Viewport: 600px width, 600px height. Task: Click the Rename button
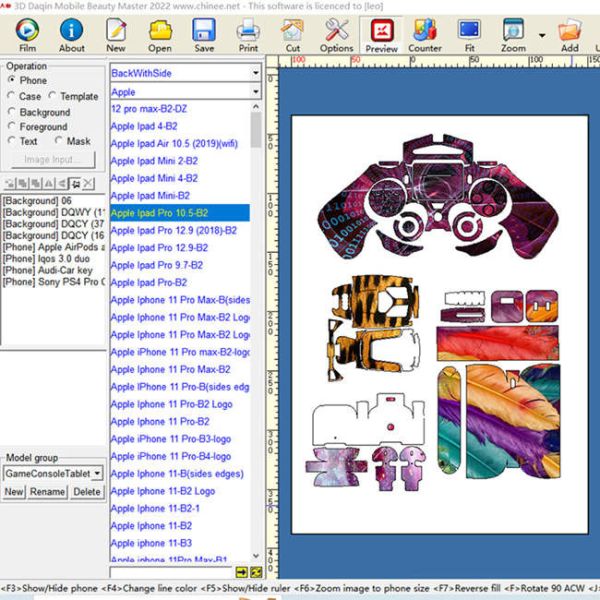[x=48, y=492]
